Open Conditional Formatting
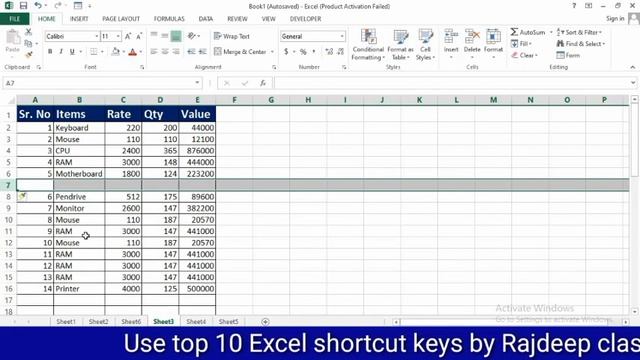640x360 pixels. (368, 45)
